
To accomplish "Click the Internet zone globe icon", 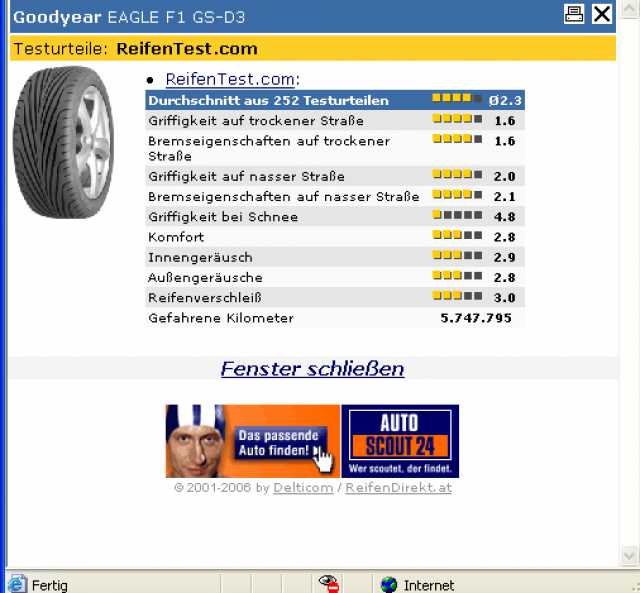I will click(389, 585).
